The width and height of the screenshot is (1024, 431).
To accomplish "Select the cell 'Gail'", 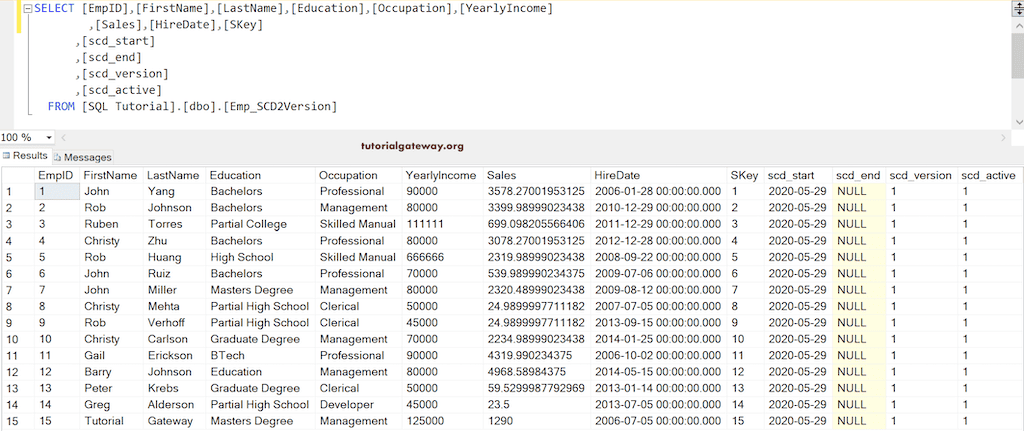I will click(x=111, y=355).
